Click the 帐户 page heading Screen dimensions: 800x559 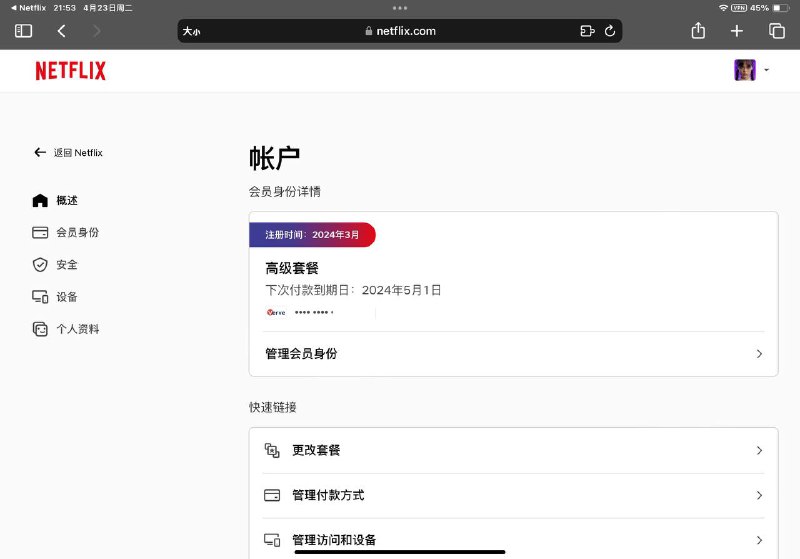(x=274, y=158)
